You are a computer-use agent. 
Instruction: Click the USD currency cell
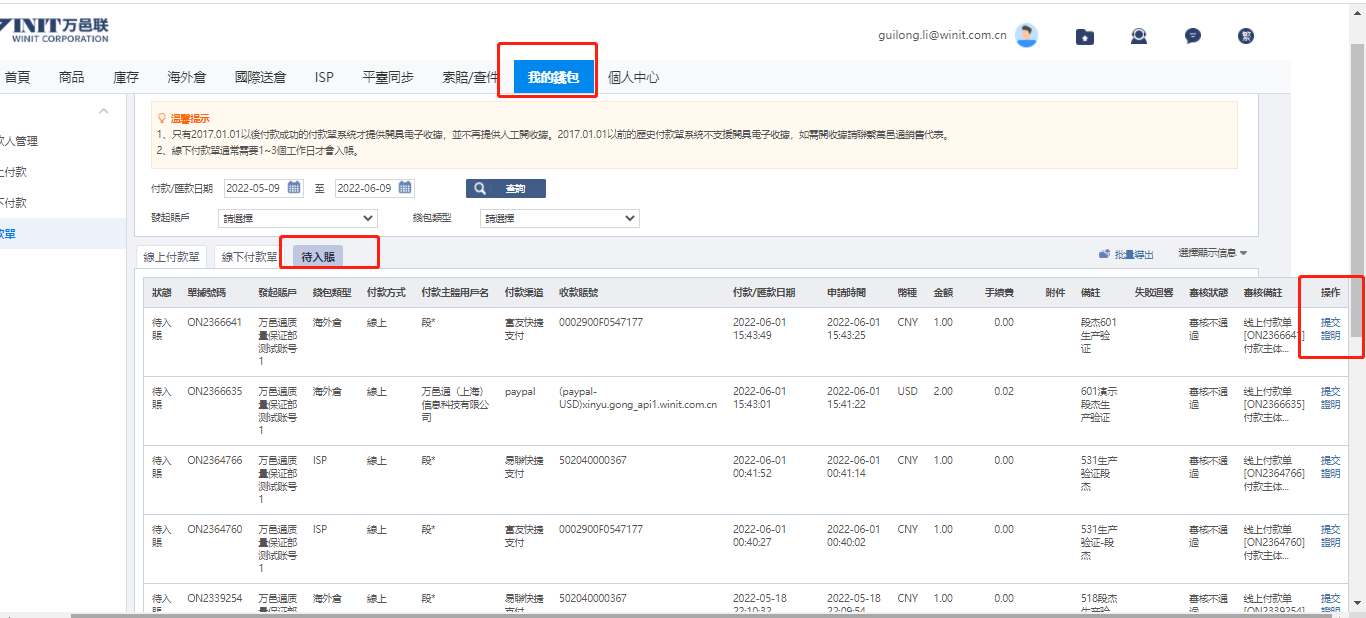click(x=907, y=391)
